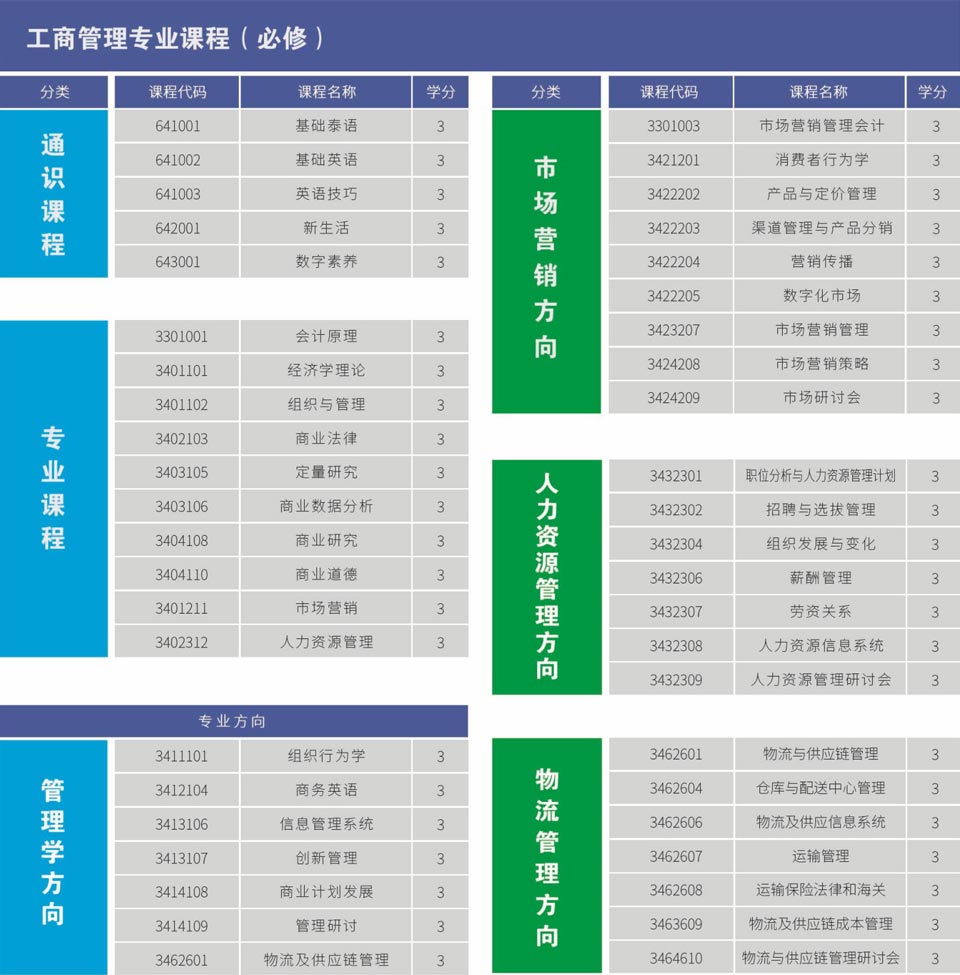Click the 运输保险法律和海关 course entry
960x975 pixels.
[x=821, y=890]
